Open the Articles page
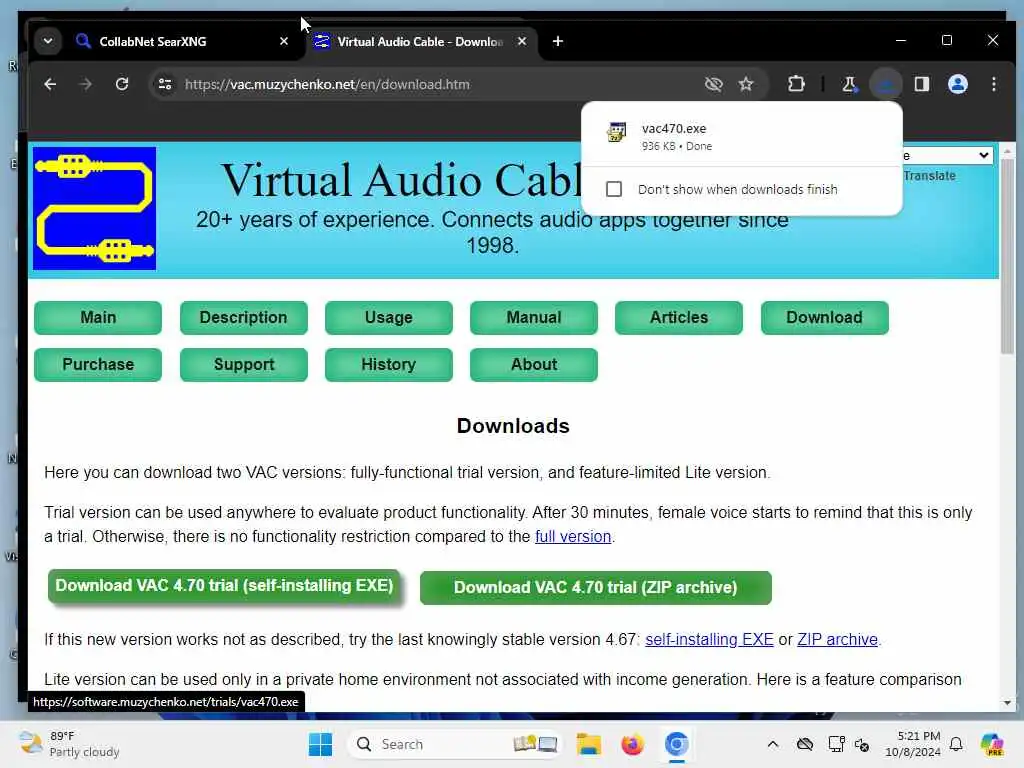 click(x=679, y=317)
